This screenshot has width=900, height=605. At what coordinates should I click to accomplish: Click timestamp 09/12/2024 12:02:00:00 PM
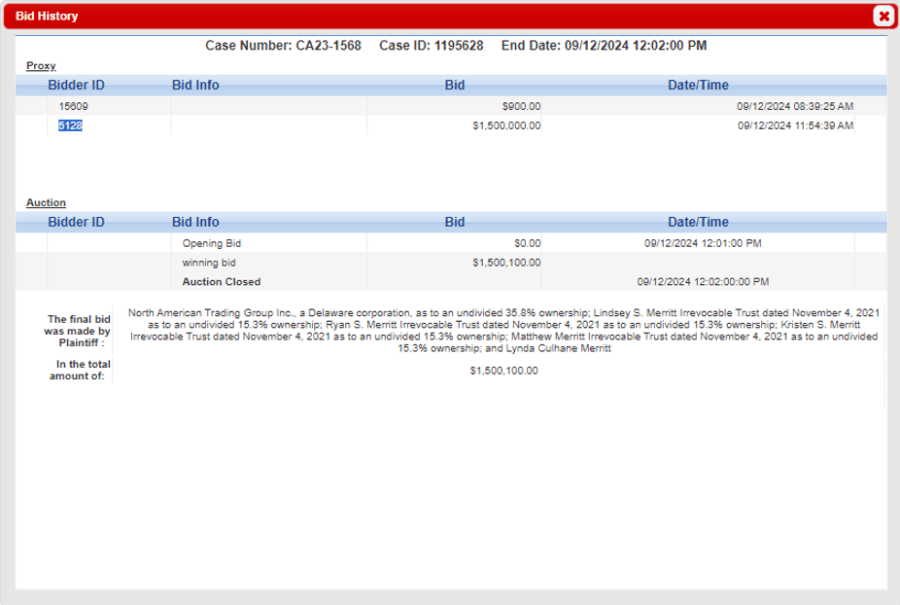click(703, 282)
